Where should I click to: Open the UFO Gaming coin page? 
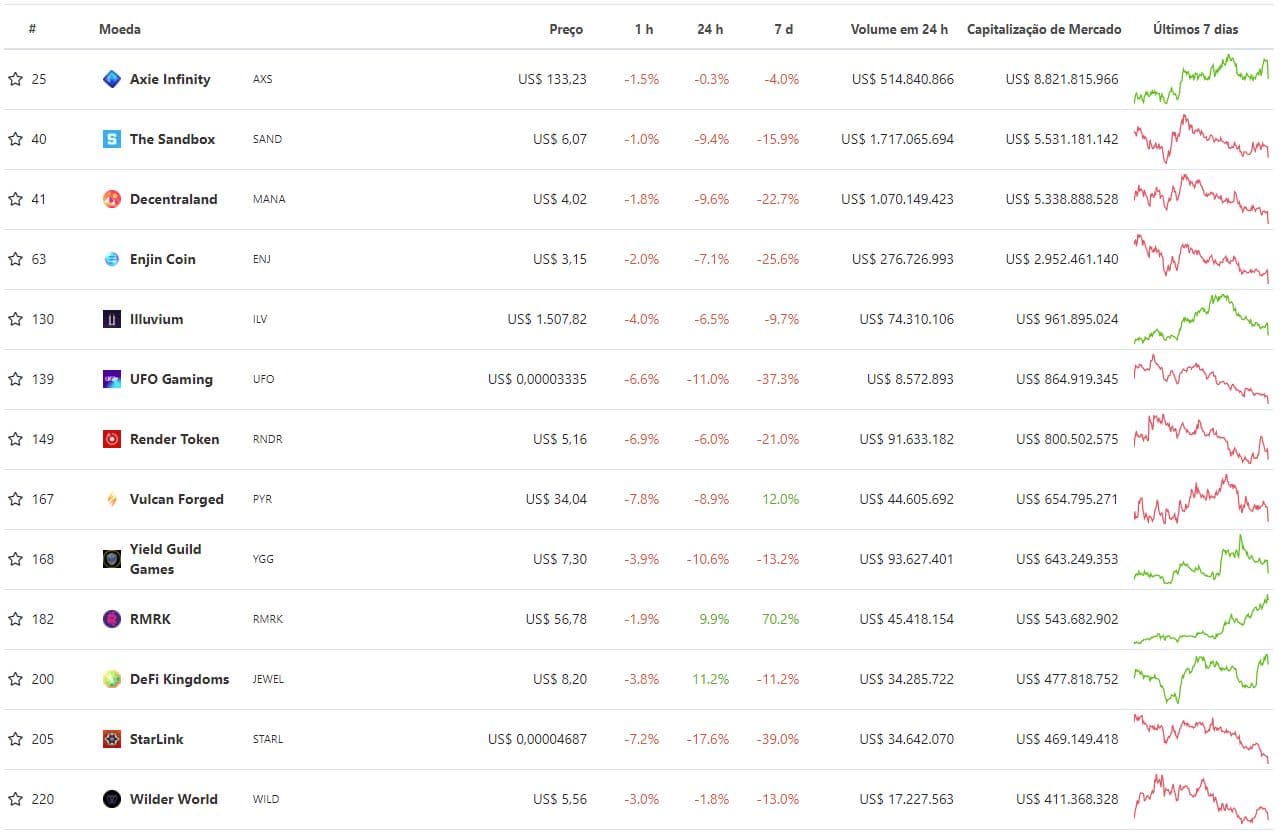[x=171, y=379]
